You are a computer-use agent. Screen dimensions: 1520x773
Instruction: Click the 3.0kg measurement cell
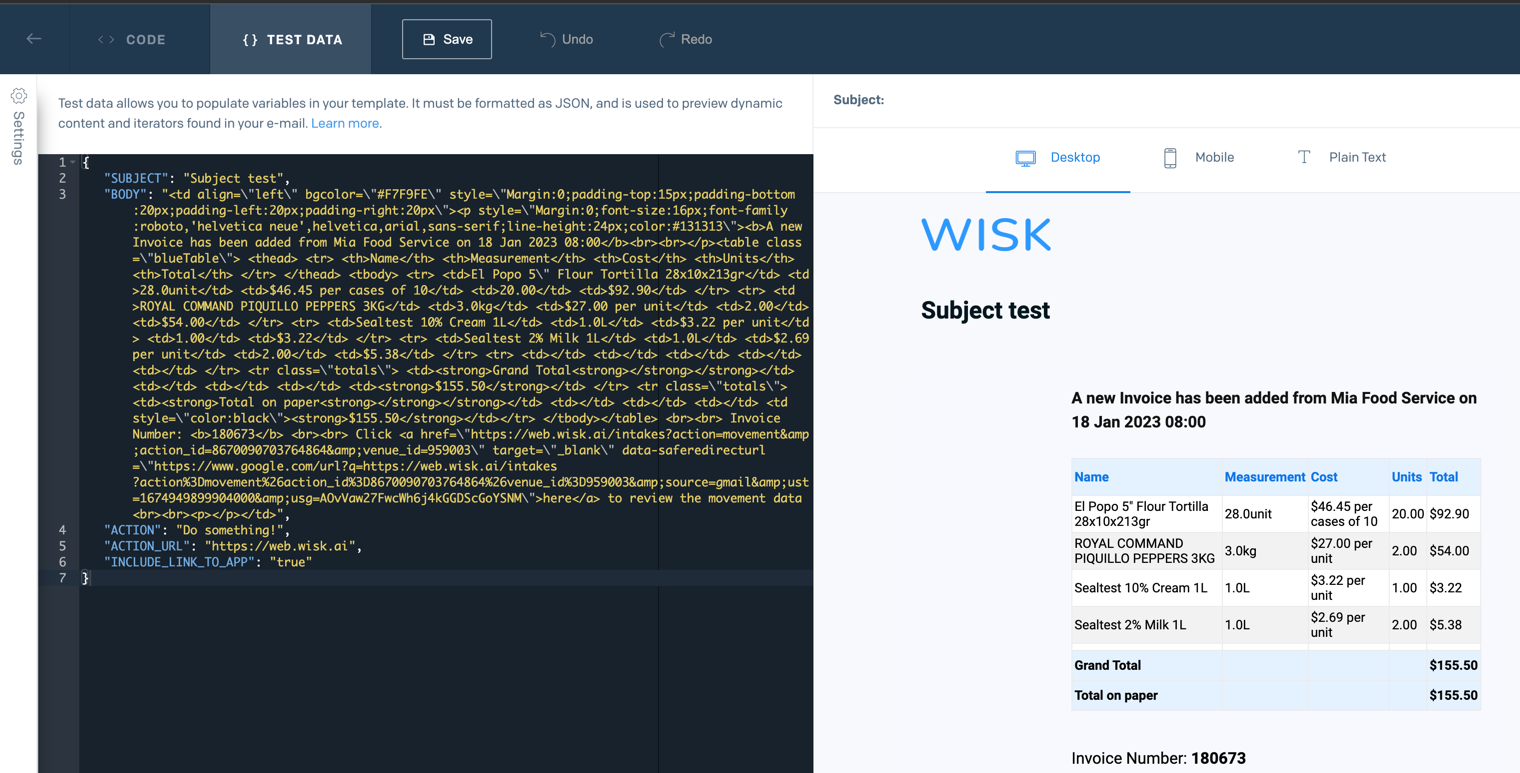click(1264, 551)
